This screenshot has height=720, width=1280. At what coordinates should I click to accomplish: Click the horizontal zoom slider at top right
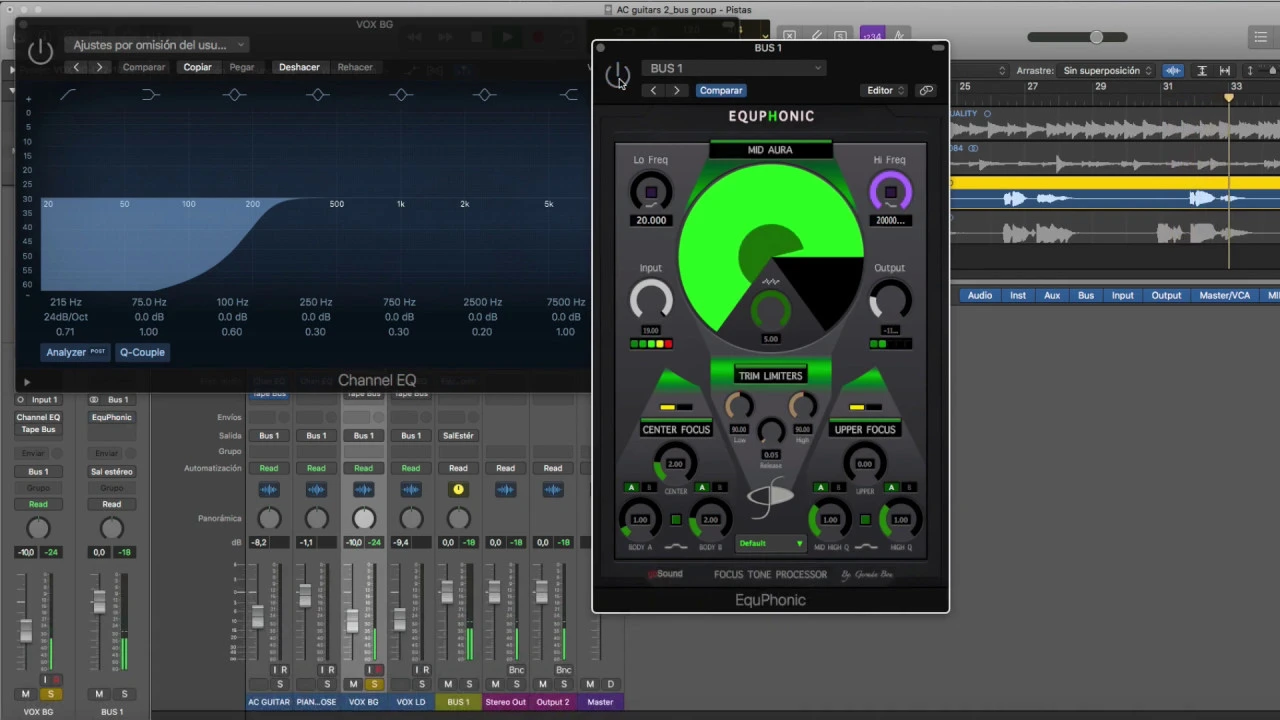[1077, 38]
